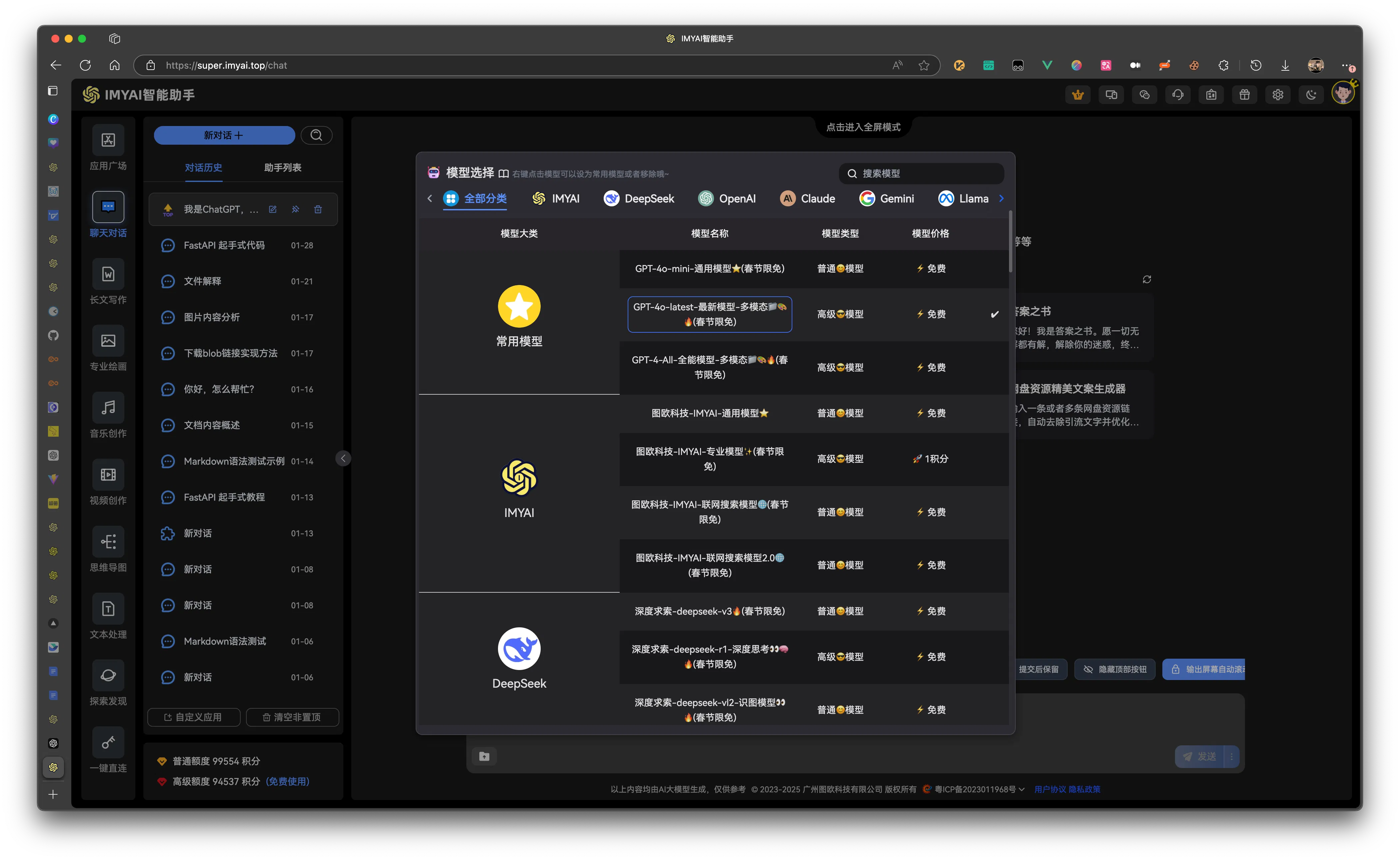Click the 清空非置顶 button
Screen dimensions: 1400x860
(292, 717)
